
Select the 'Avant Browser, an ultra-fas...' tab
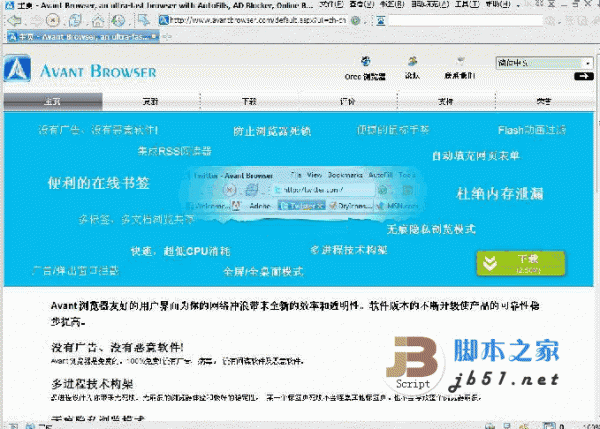pyautogui.click(x=83, y=37)
